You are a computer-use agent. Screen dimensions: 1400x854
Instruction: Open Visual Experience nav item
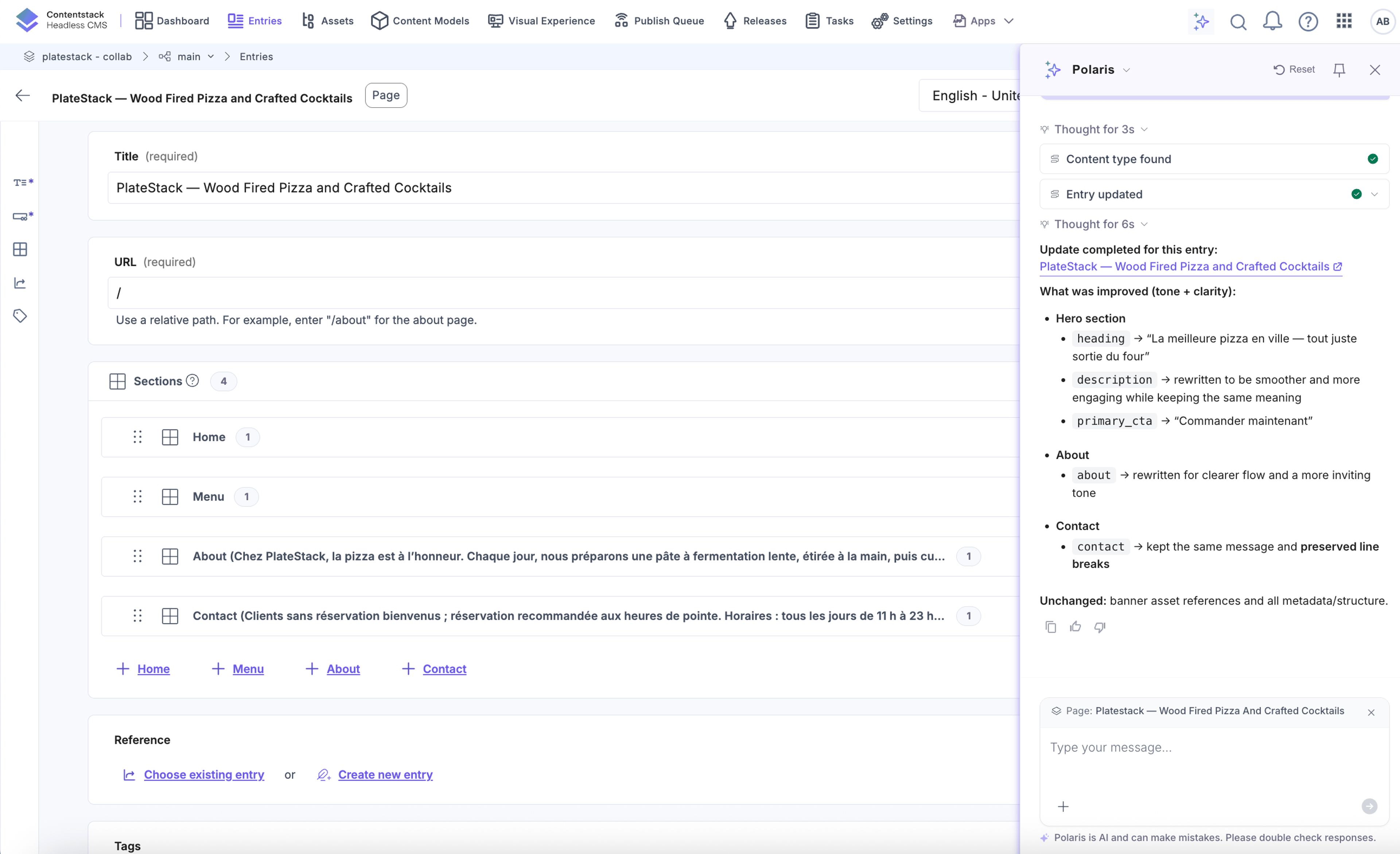click(541, 21)
